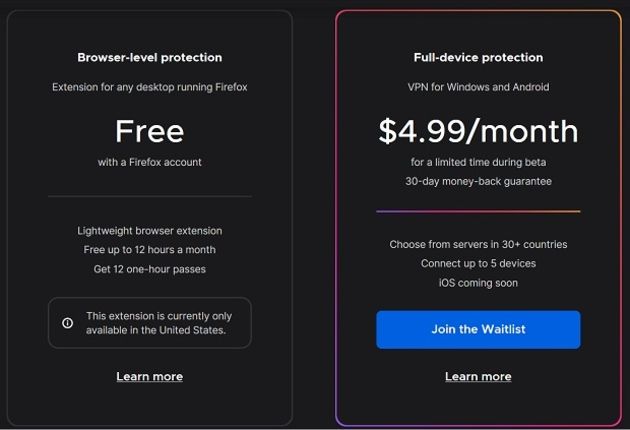630x430 pixels.
Task: Click 'Lightweight browser extension' feature line
Action: (149, 231)
